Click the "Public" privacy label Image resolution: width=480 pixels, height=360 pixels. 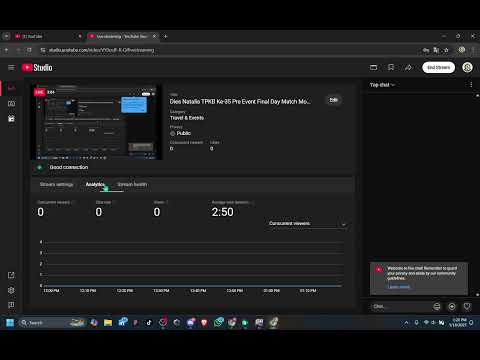coord(184,133)
